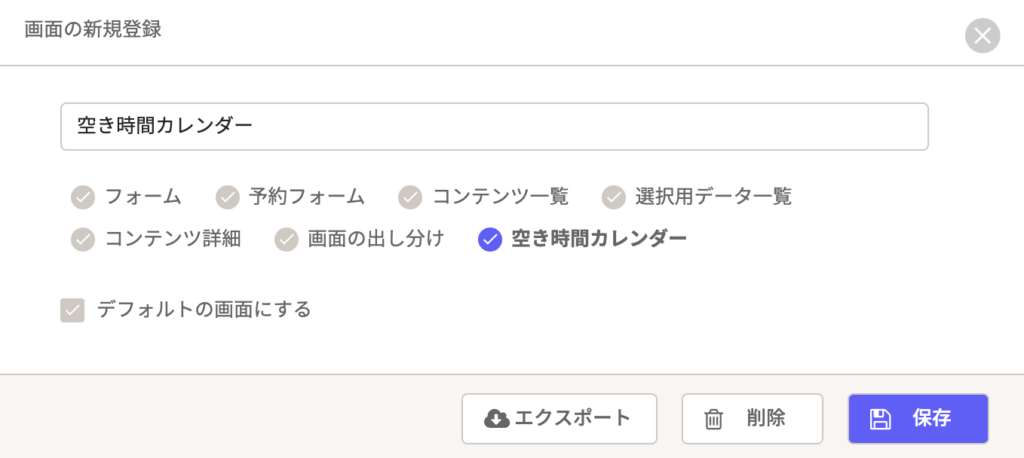Click the check circle icon beside 選択用データ一覧
Viewport: 1024px width, 458px height.
tap(614, 197)
